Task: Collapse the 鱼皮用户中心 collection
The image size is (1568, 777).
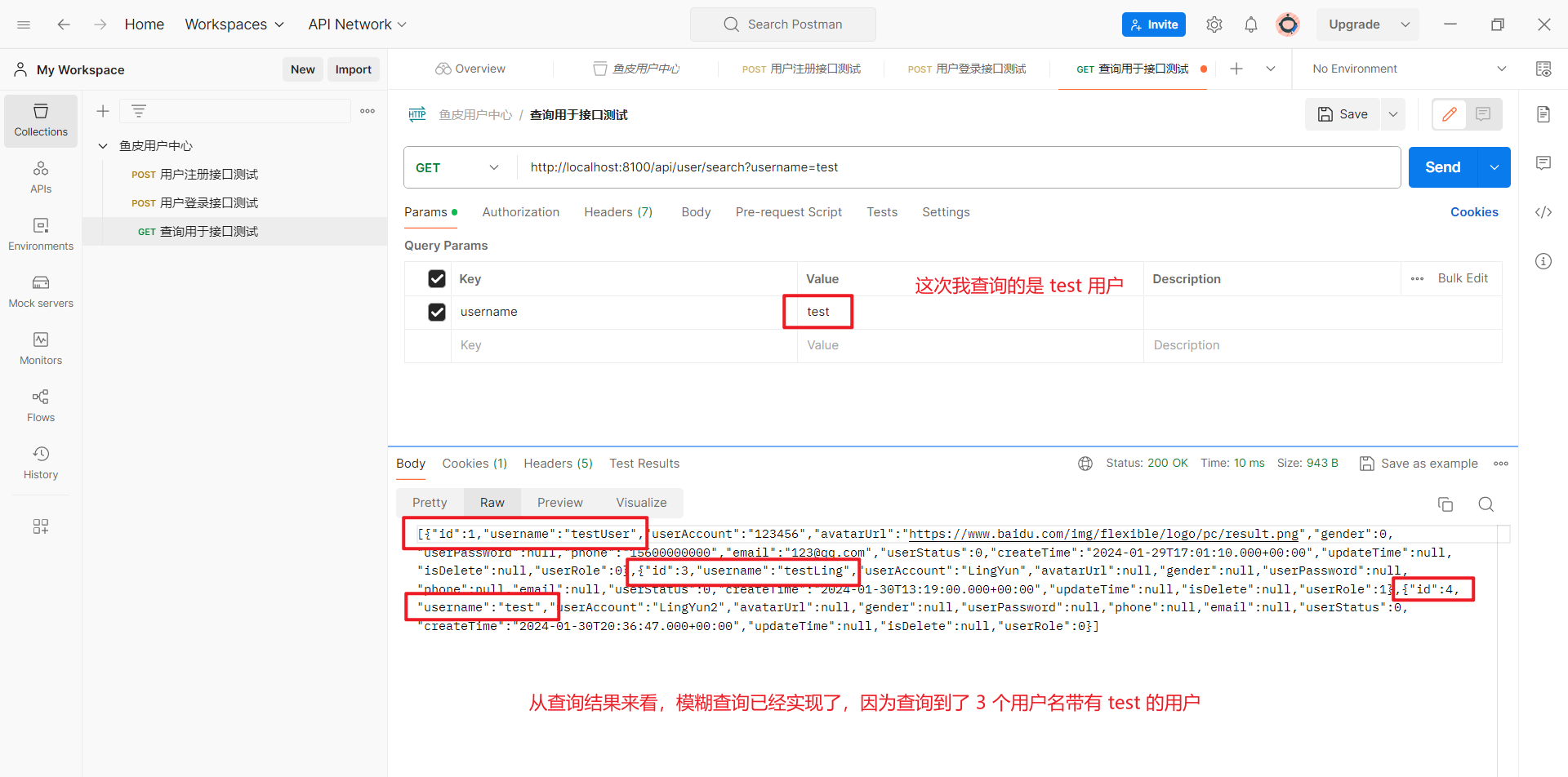Action: pyautogui.click(x=103, y=146)
